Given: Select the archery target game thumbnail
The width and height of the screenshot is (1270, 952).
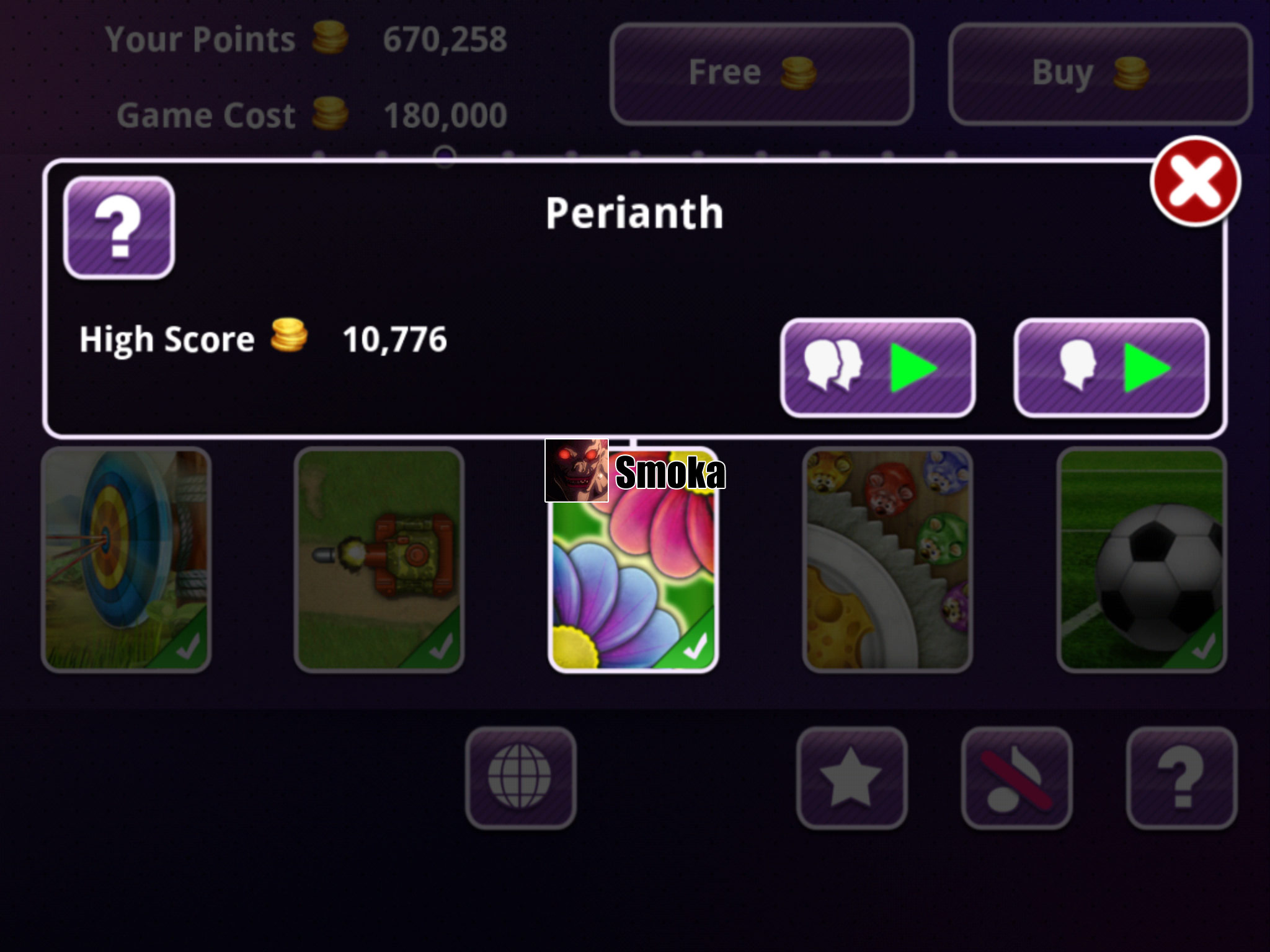Looking at the screenshot, I should (x=126, y=560).
